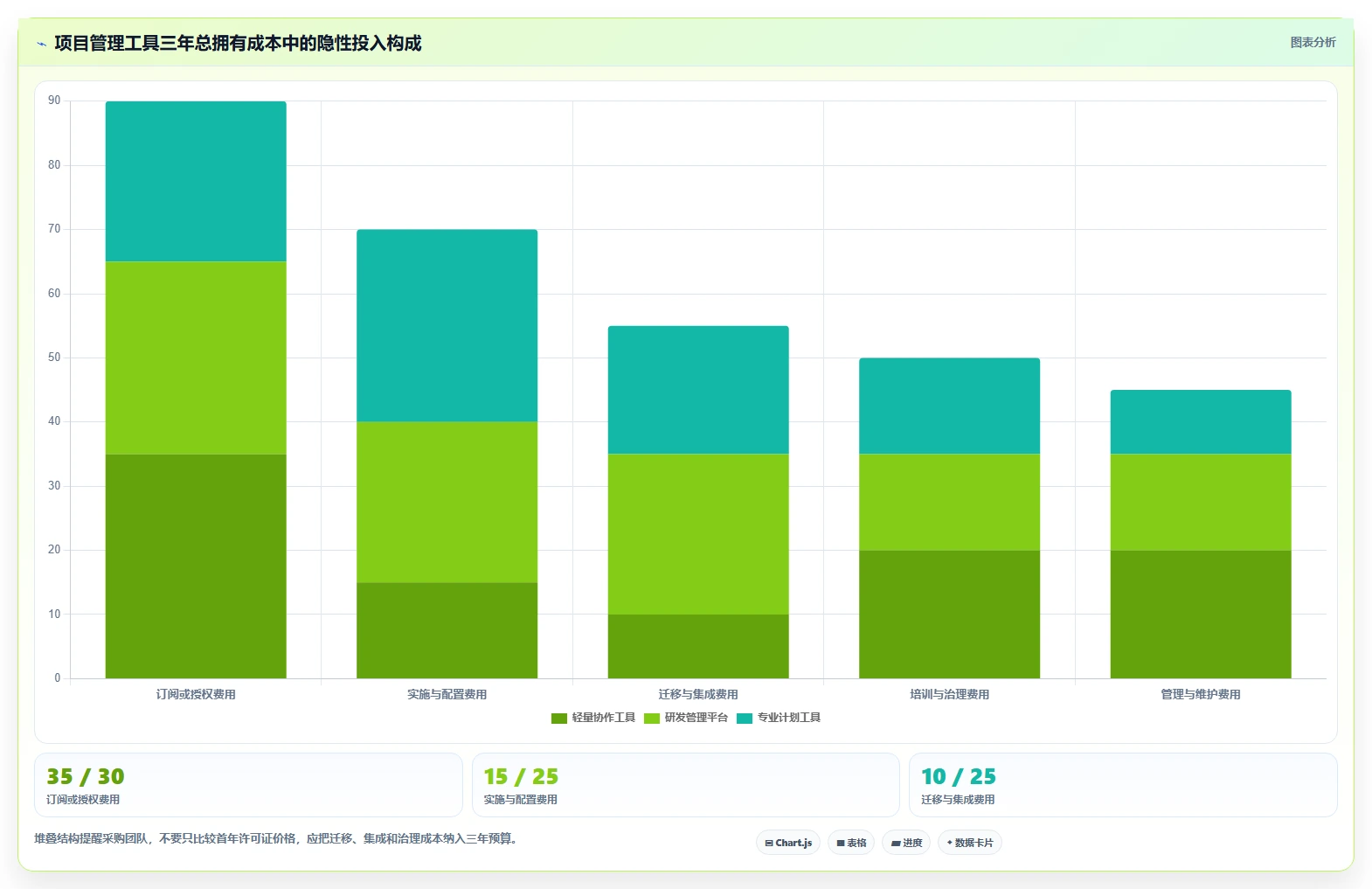
Task: Click dark green segment of 管理与维护费用 bar
Action: (x=1201, y=615)
